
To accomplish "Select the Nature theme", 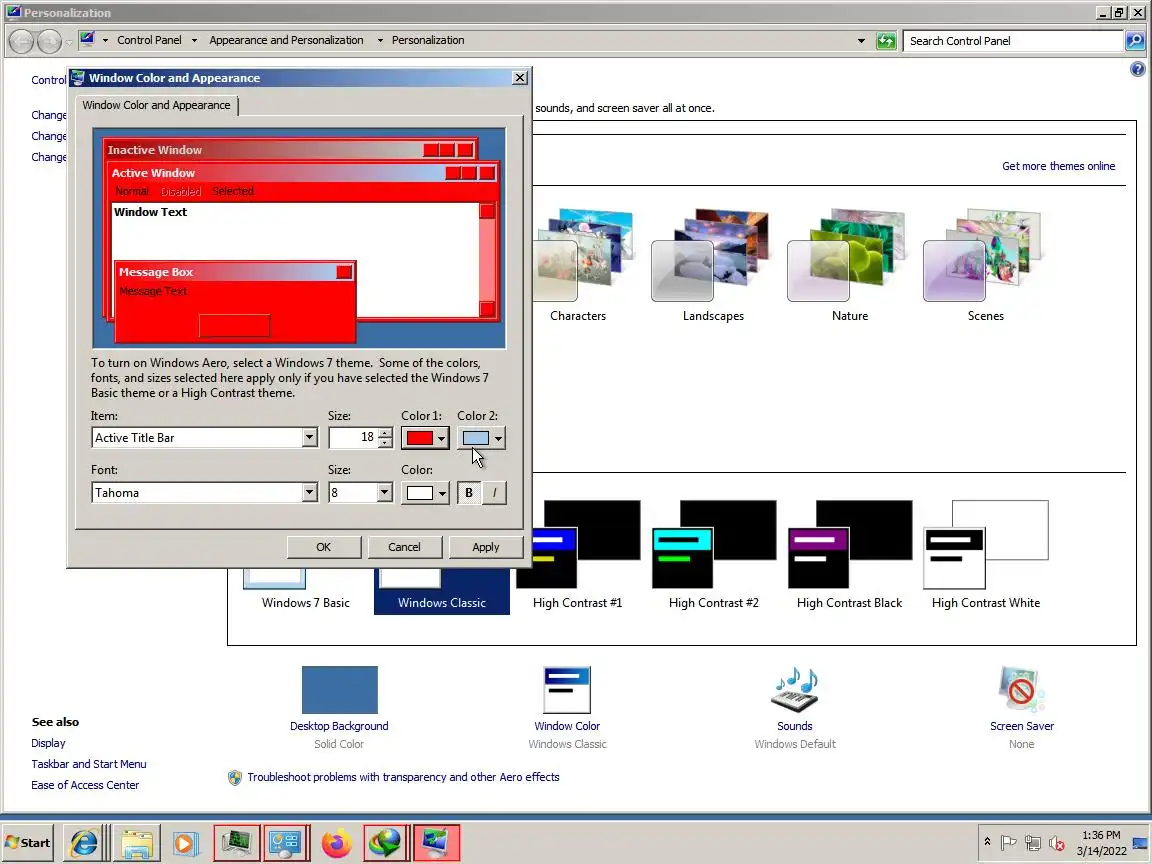I will [x=849, y=265].
